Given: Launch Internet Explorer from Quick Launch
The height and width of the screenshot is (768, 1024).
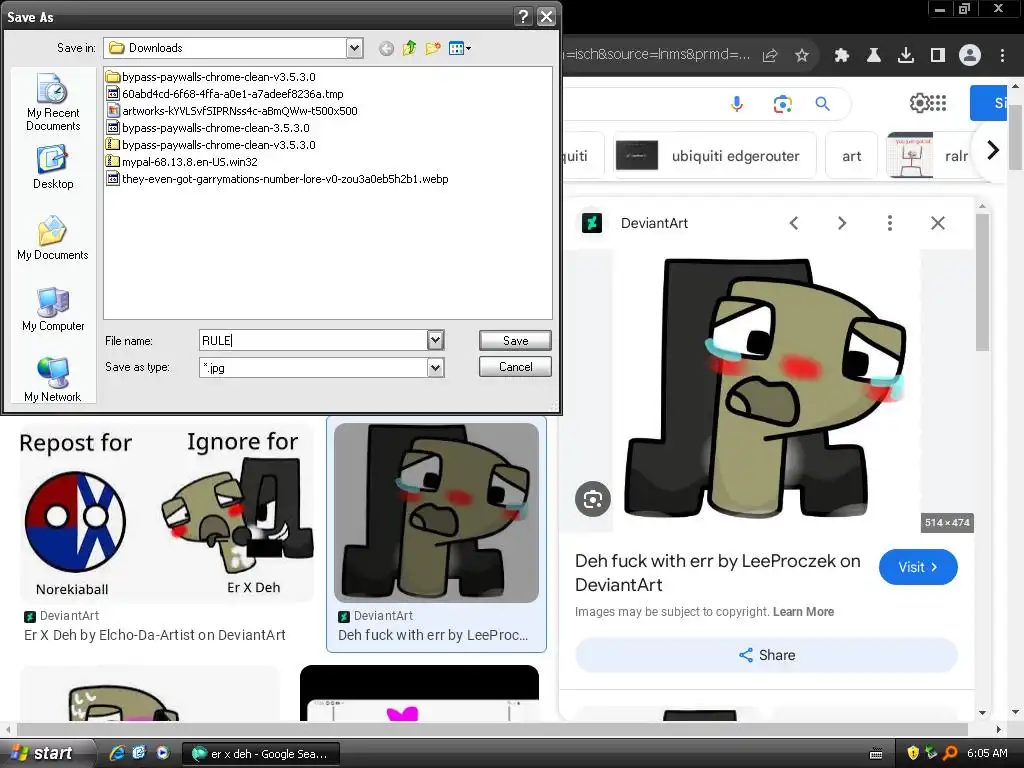Looking at the screenshot, I should tap(117, 753).
